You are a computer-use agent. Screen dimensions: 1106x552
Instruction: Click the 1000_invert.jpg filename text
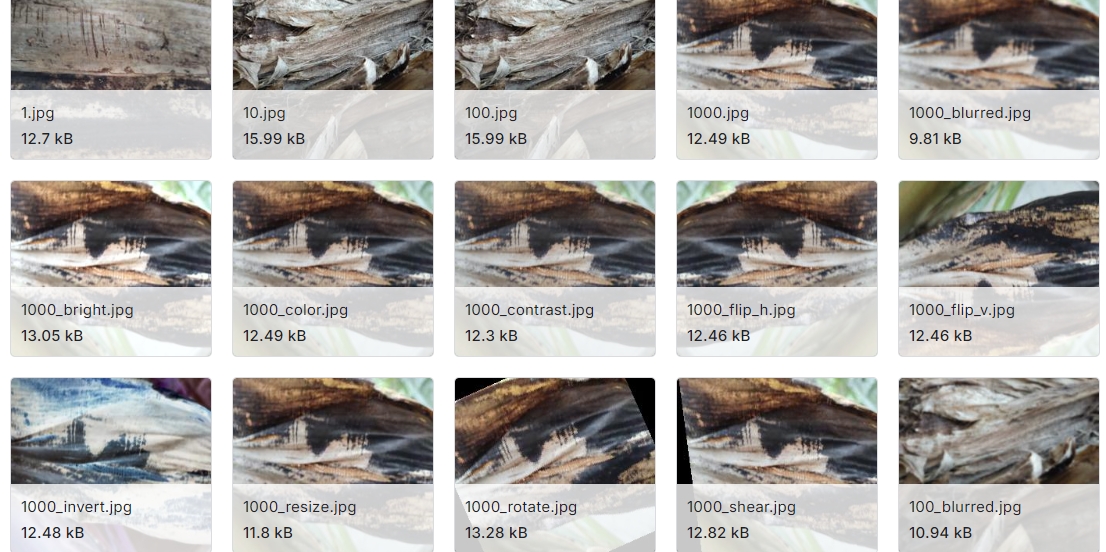point(76,507)
